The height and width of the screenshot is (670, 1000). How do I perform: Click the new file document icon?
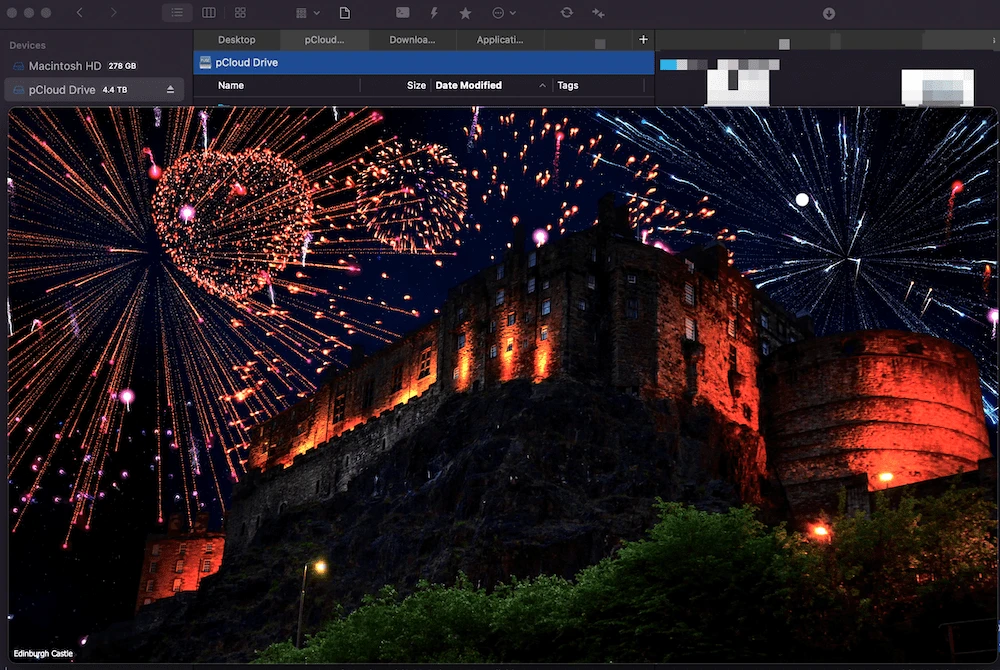tap(344, 13)
